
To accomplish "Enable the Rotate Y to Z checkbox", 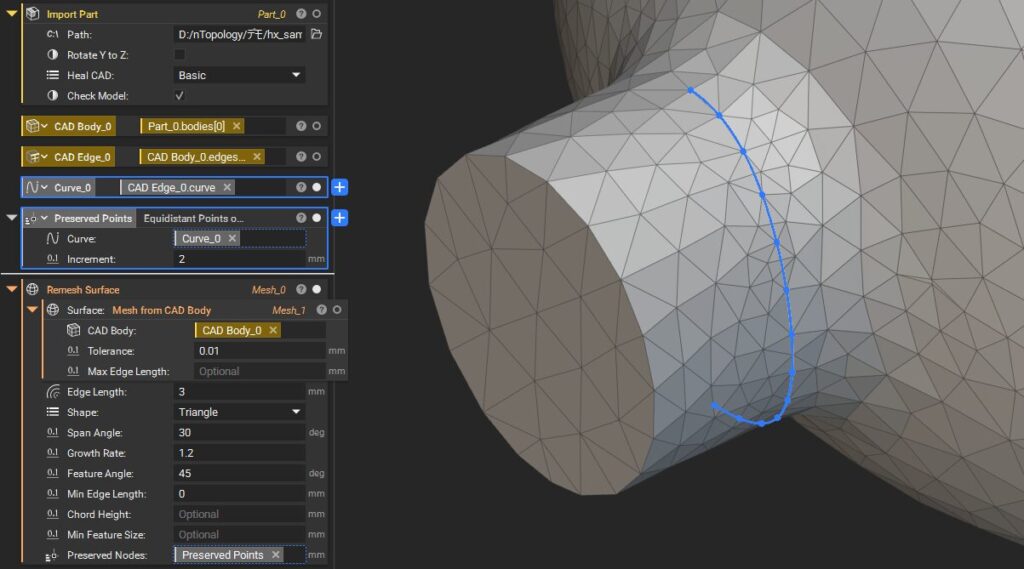I will coord(180,54).
